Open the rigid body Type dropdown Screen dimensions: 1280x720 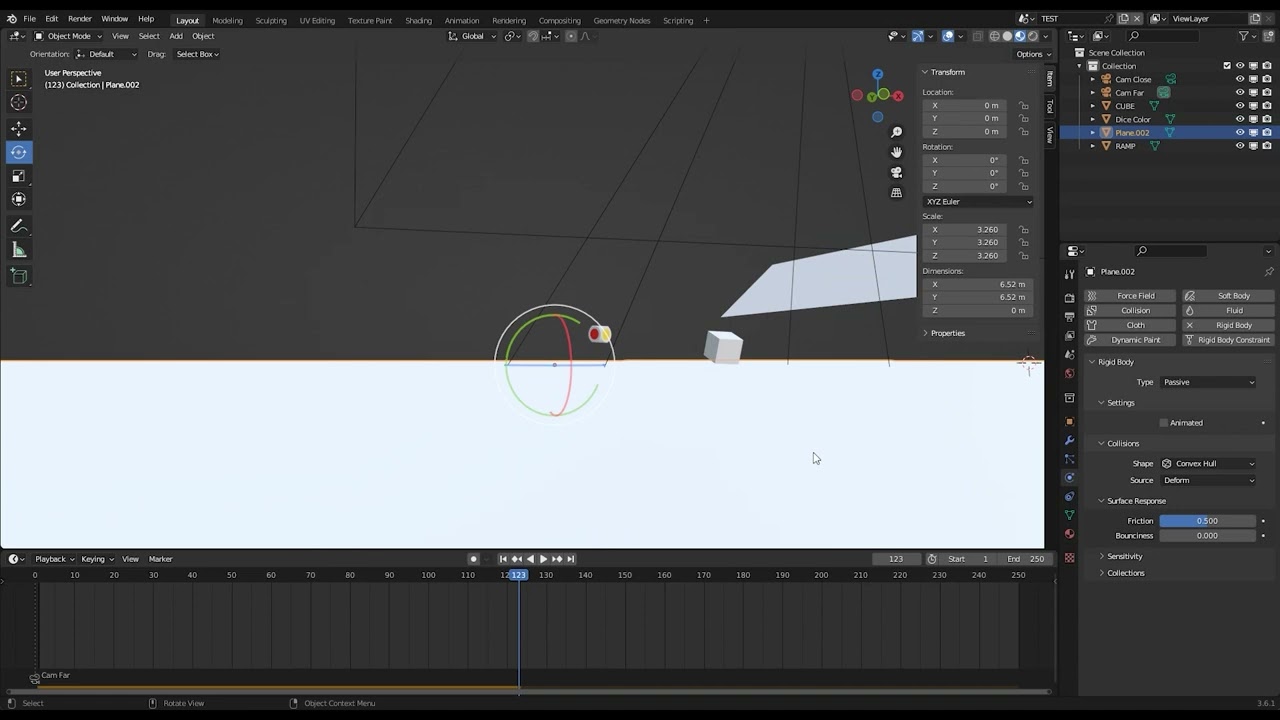point(1208,382)
